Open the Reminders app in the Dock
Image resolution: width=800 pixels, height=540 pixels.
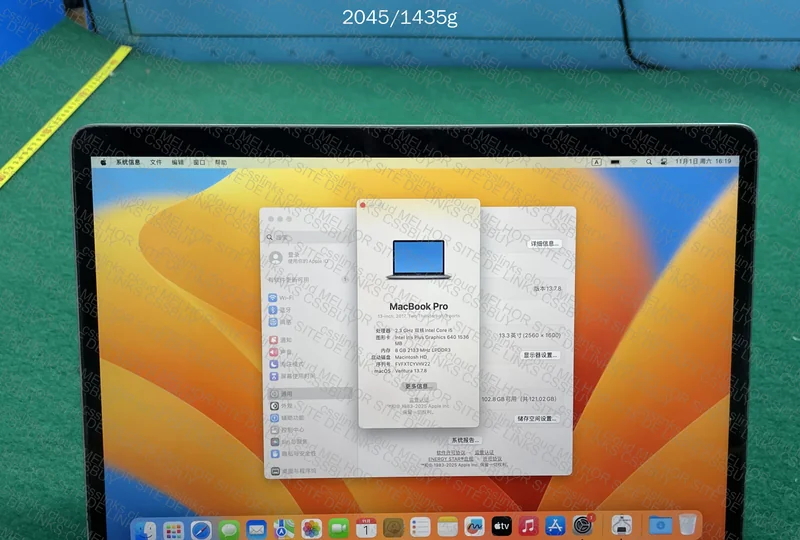coord(420,527)
